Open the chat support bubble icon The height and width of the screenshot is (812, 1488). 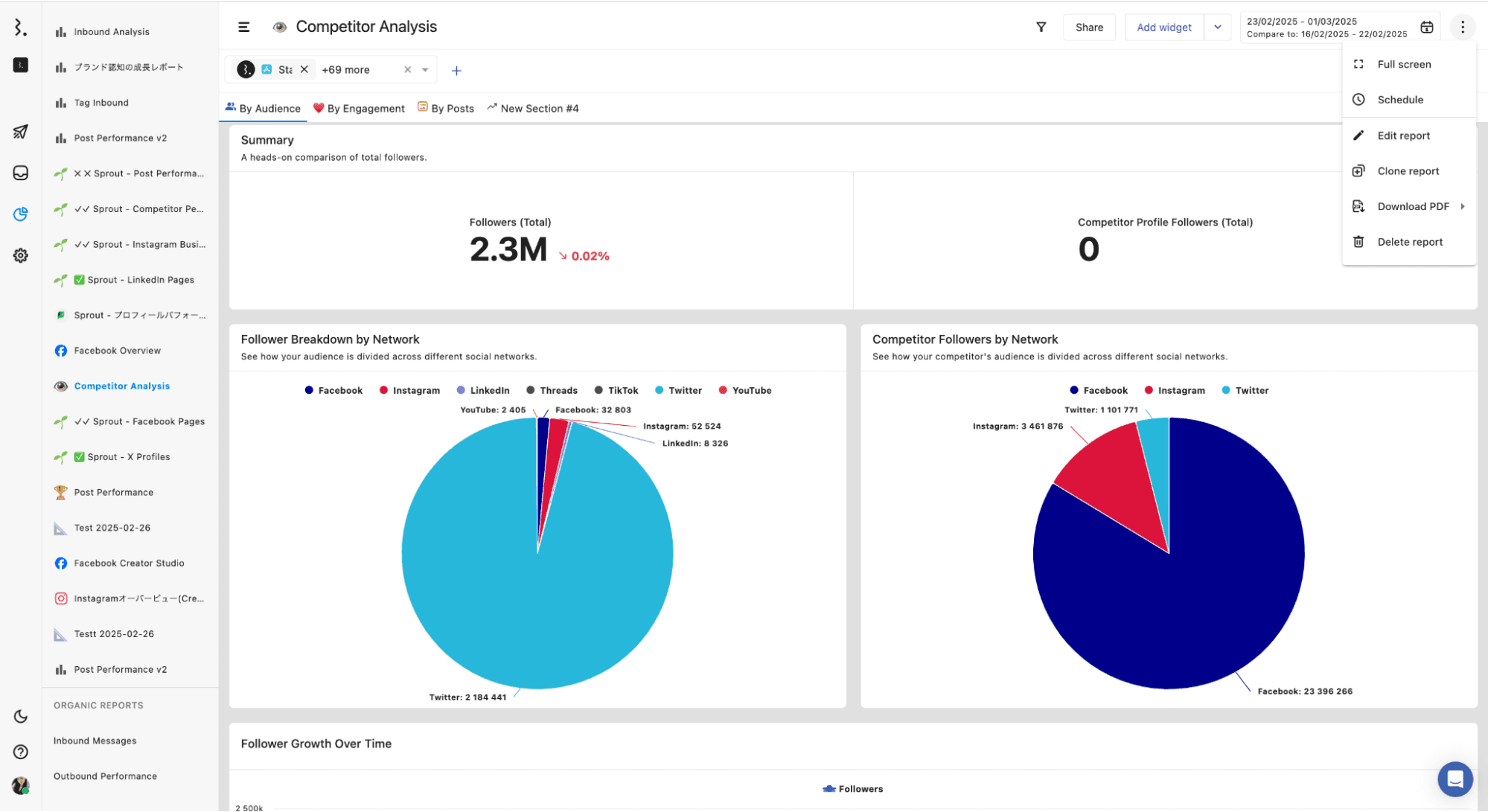(x=1455, y=779)
